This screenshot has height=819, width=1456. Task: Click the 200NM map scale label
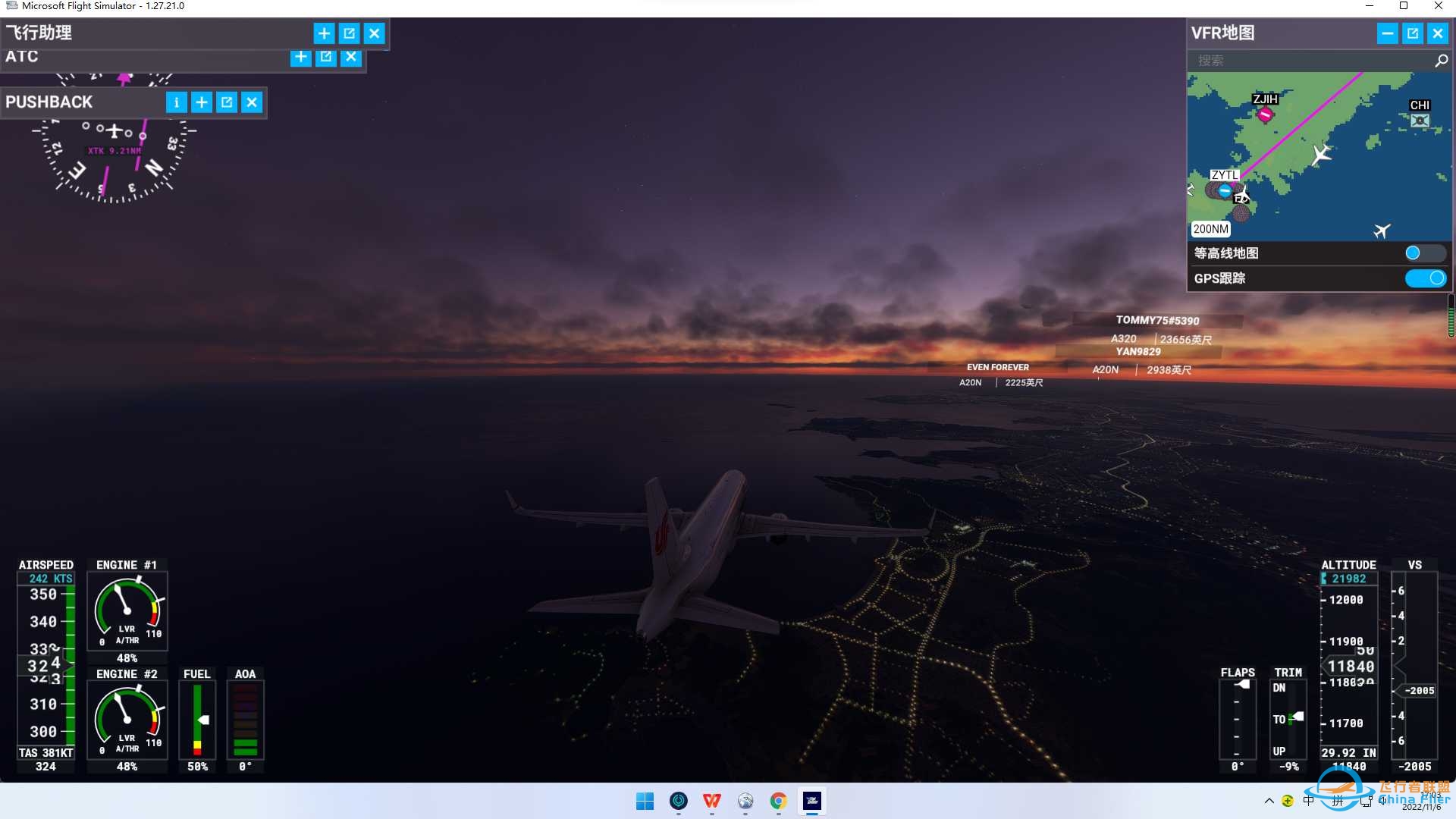coord(1210,229)
